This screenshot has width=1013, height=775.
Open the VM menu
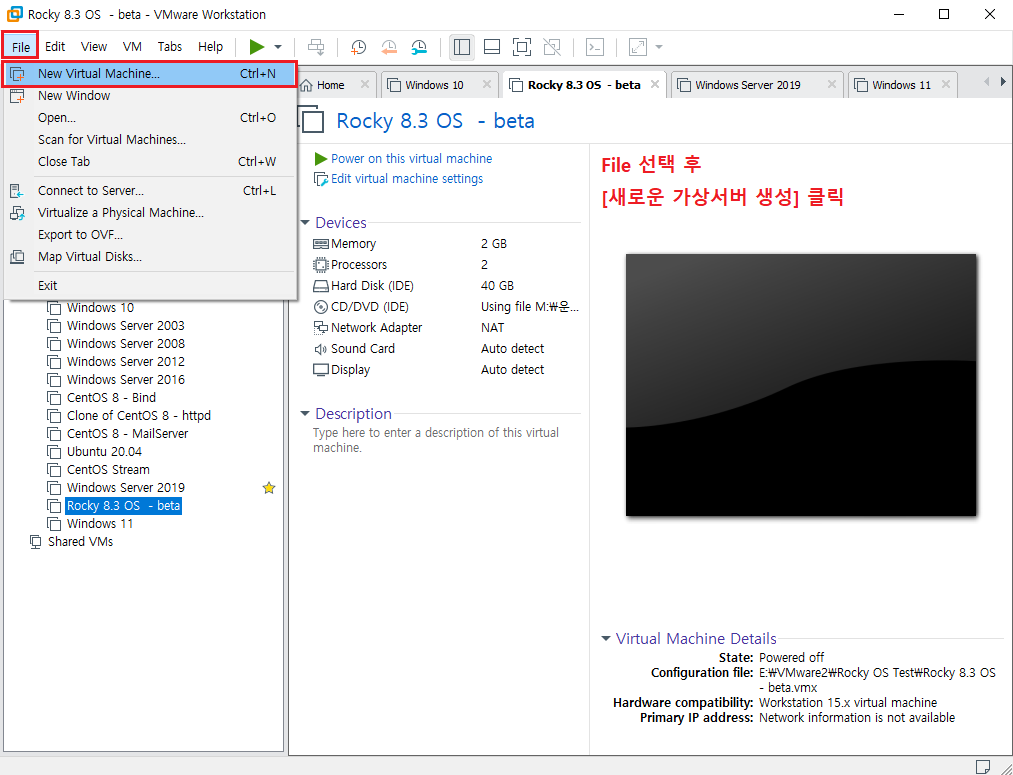click(132, 46)
